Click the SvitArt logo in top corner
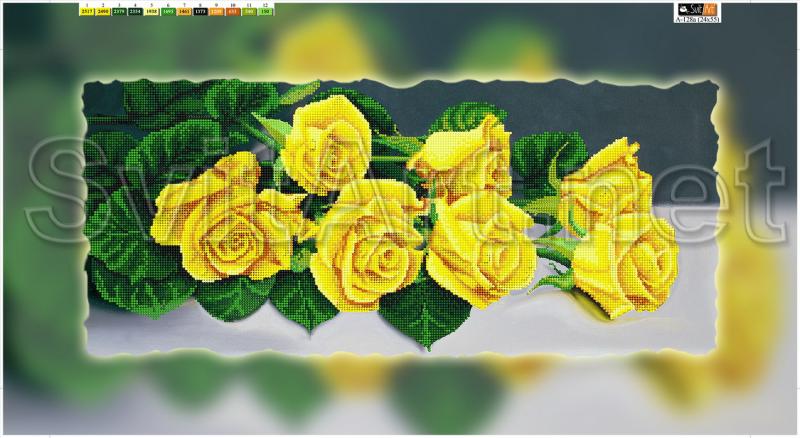Image resolution: width=800 pixels, height=438 pixels. [x=698, y=7]
